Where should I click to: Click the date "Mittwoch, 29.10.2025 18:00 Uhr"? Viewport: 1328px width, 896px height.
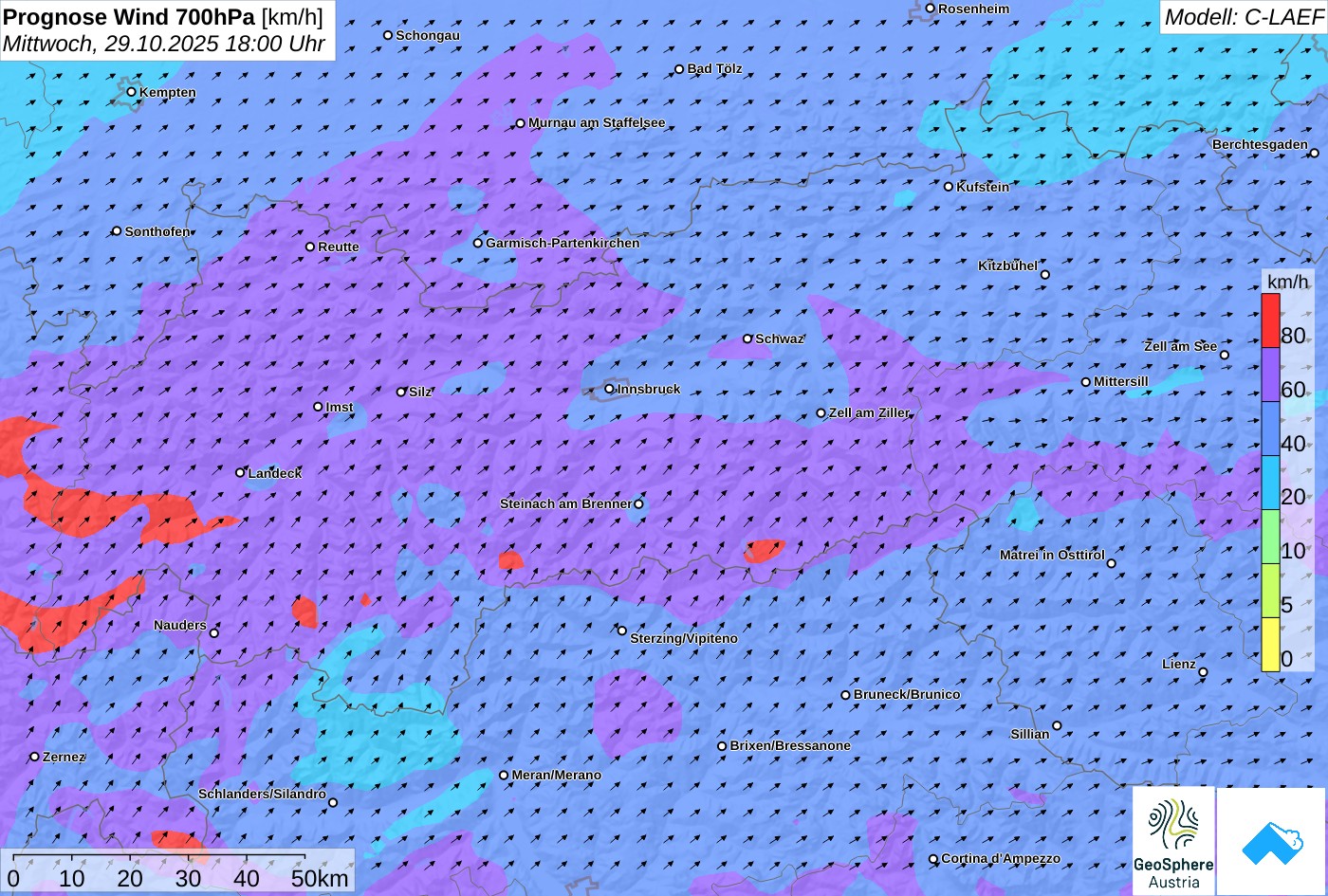pyautogui.click(x=164, y=44)
